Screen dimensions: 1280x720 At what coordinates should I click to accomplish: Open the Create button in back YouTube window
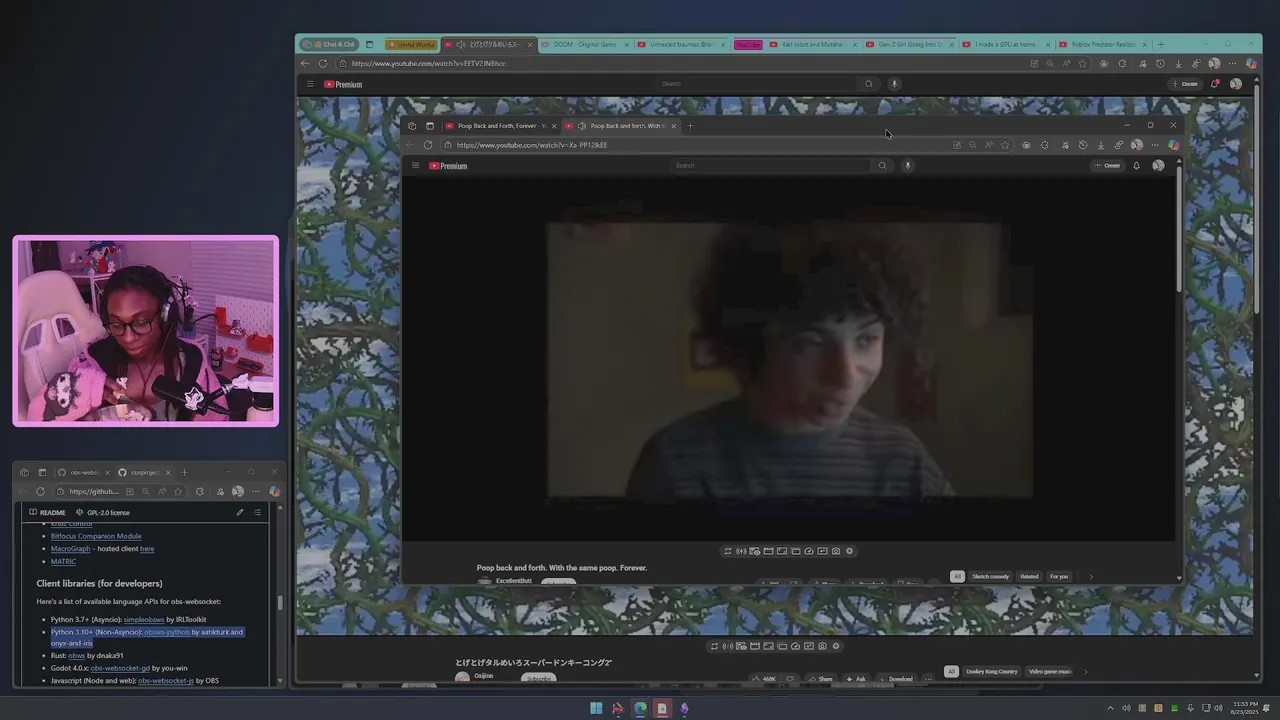1185,84
